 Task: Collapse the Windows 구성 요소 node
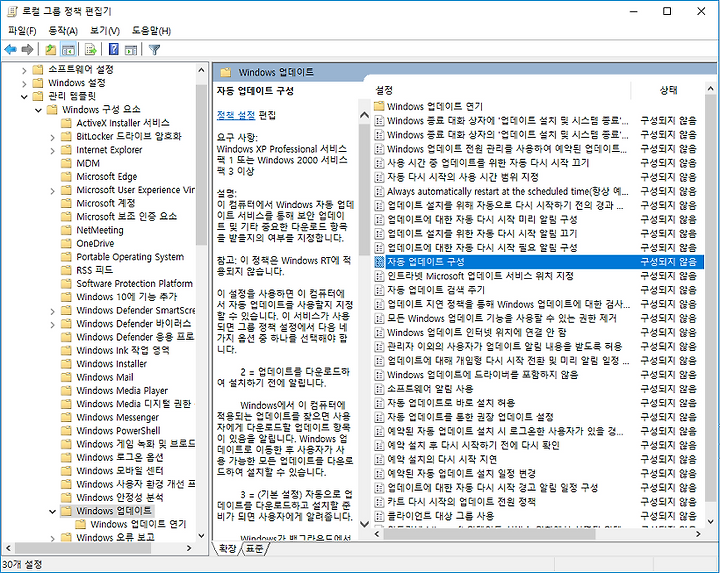pos(39,110)
